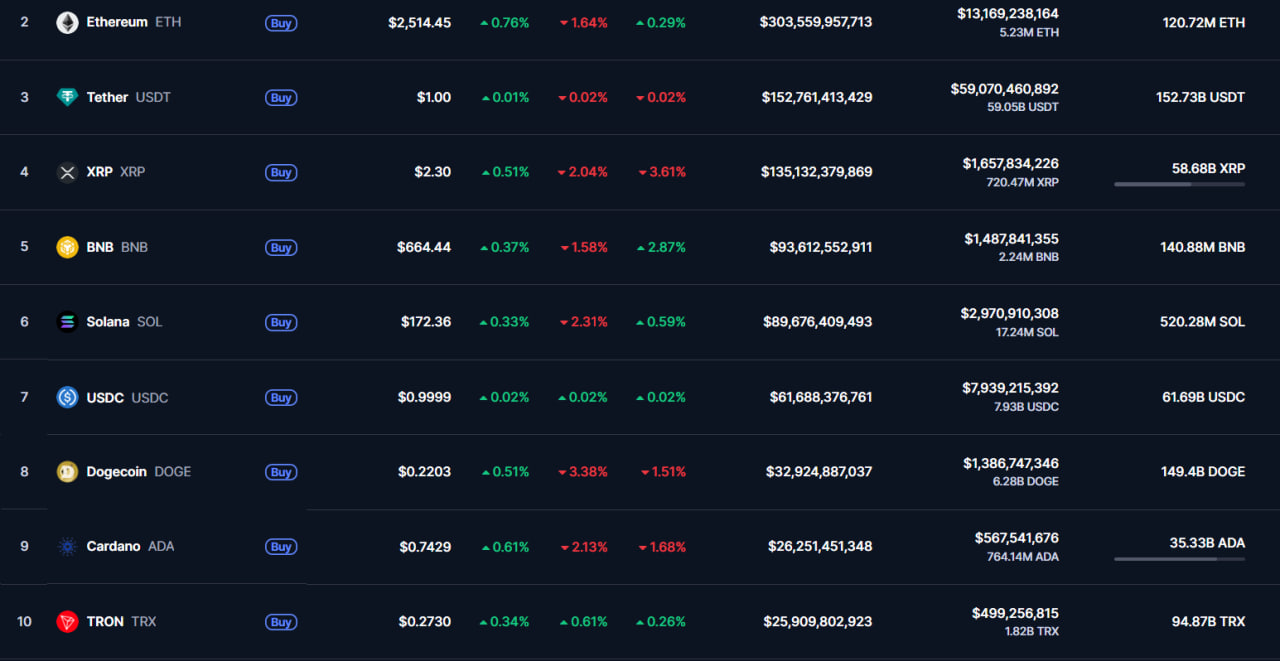
Task: Open the XRP name link
Action: [115, 172]
